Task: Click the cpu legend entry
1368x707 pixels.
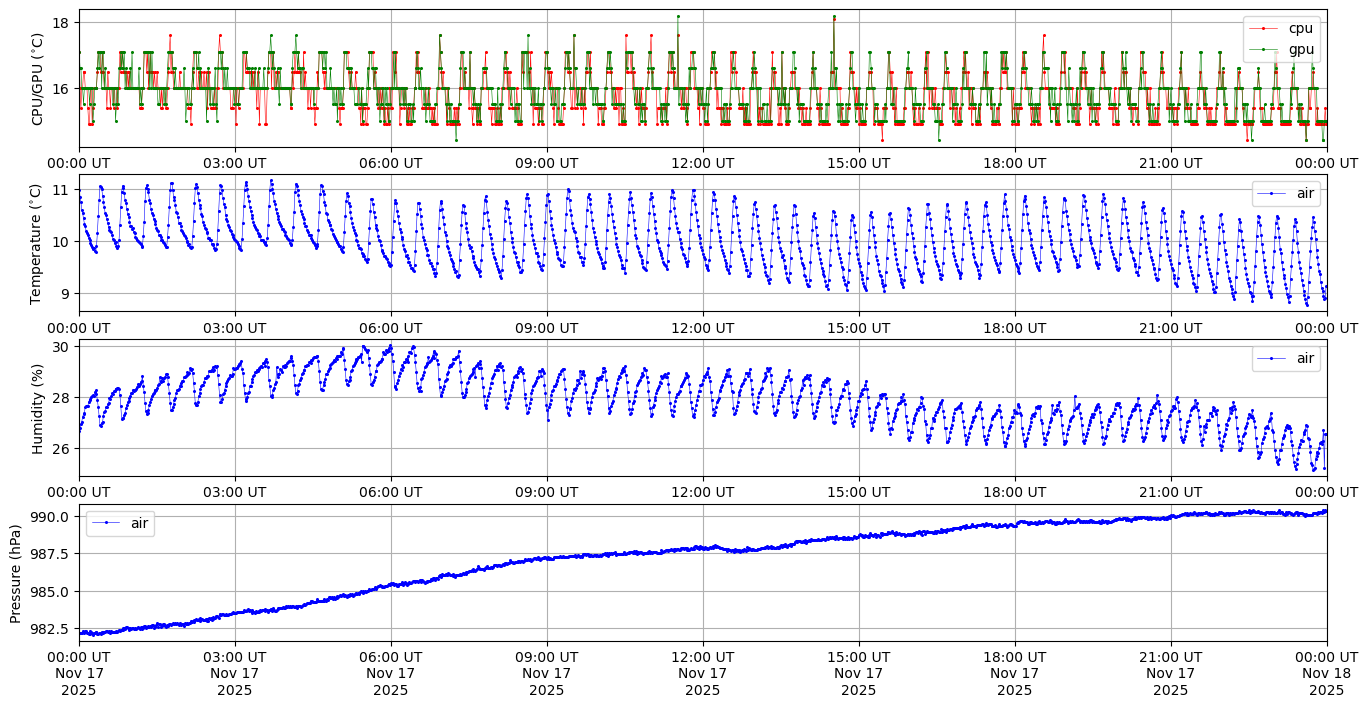Action: (x=1300, y=28)
